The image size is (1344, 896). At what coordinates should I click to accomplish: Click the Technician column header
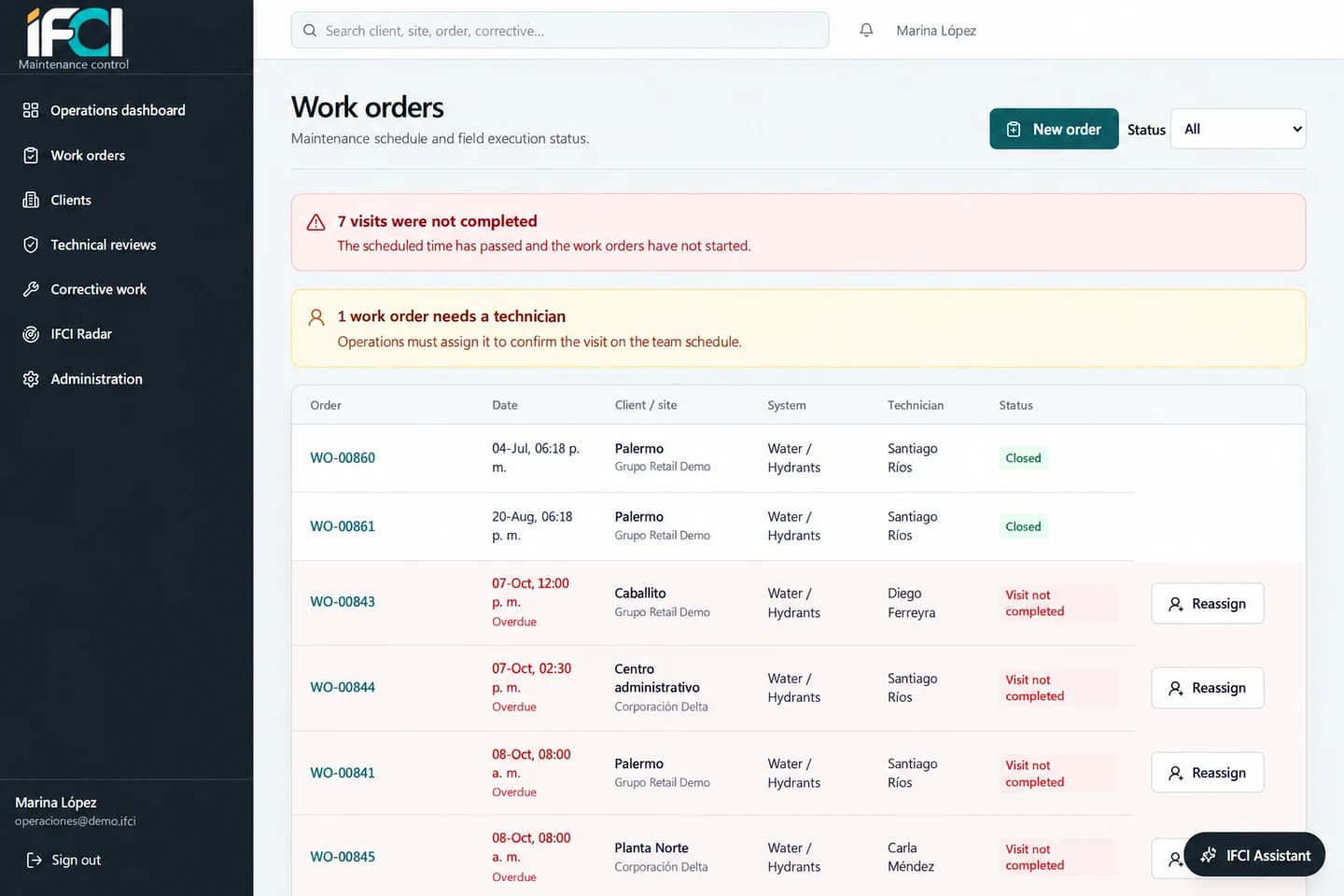[916, 405]
